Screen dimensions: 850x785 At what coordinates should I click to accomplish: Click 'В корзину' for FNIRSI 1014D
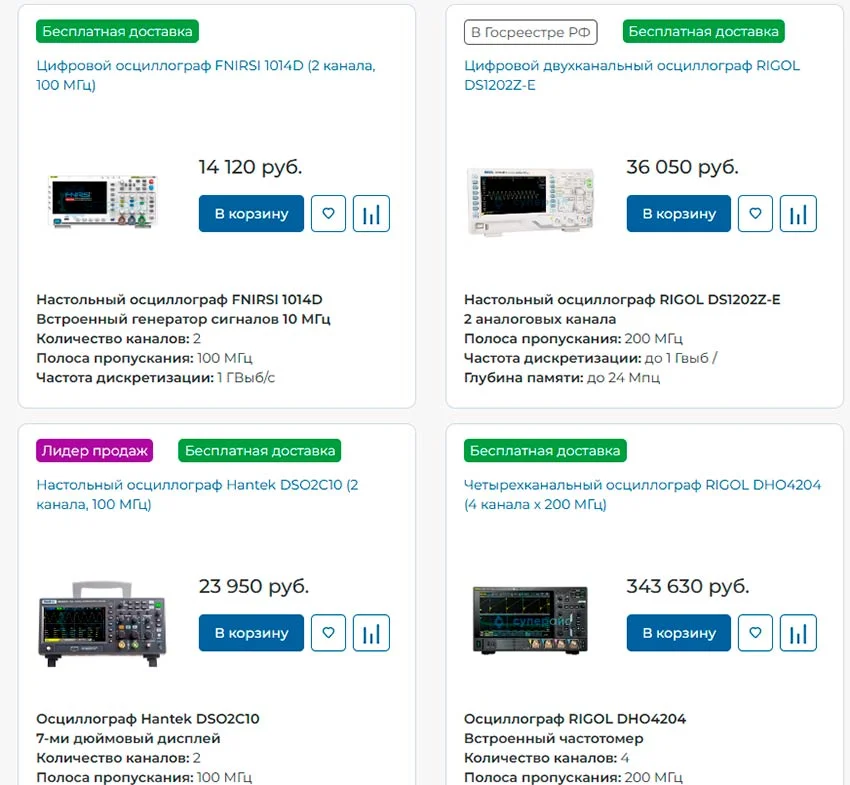(x=252, y=214)
